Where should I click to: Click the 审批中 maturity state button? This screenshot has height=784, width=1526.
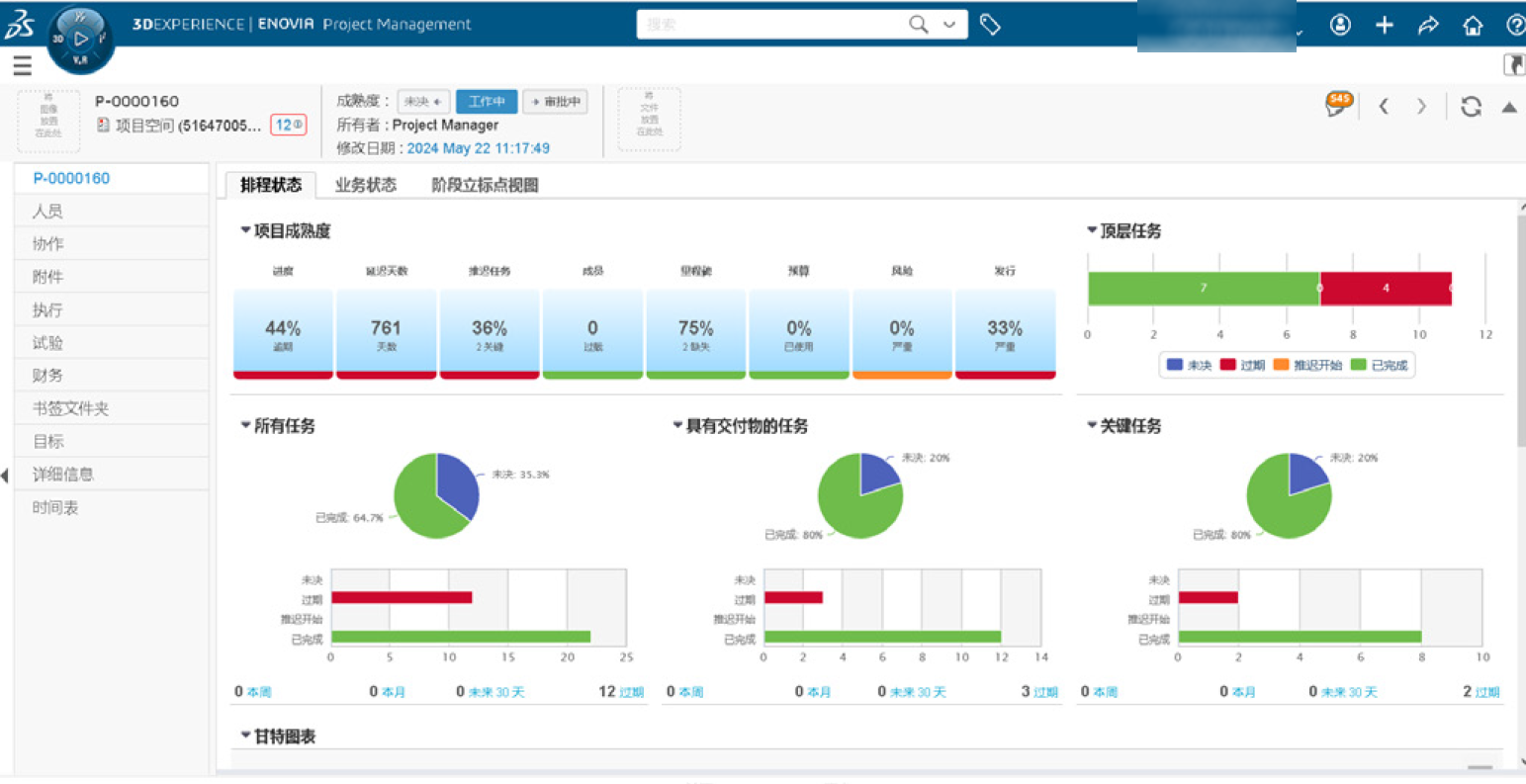(x=556, y=102)
